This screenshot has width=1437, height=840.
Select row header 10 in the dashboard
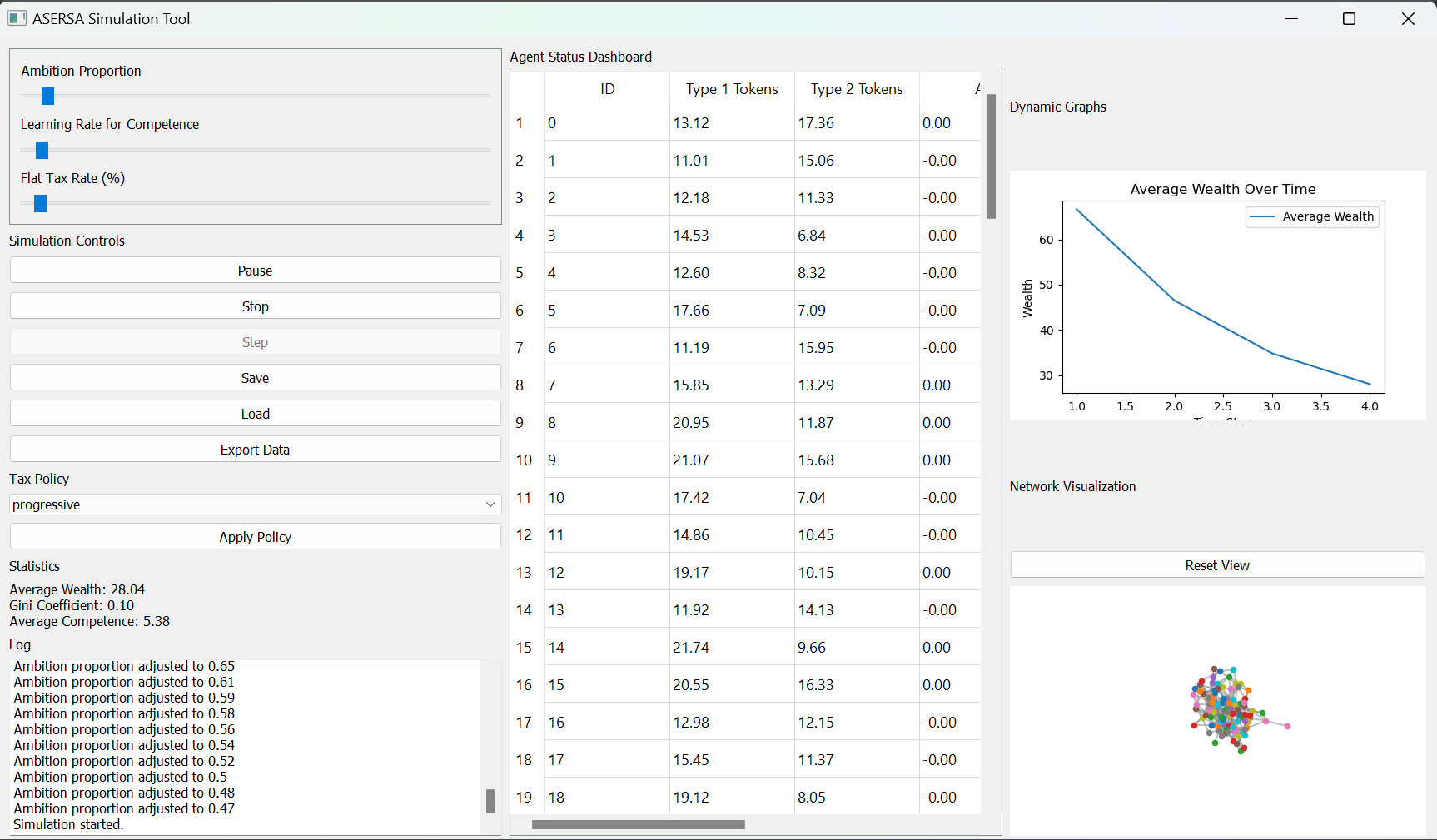pos(528,460)
